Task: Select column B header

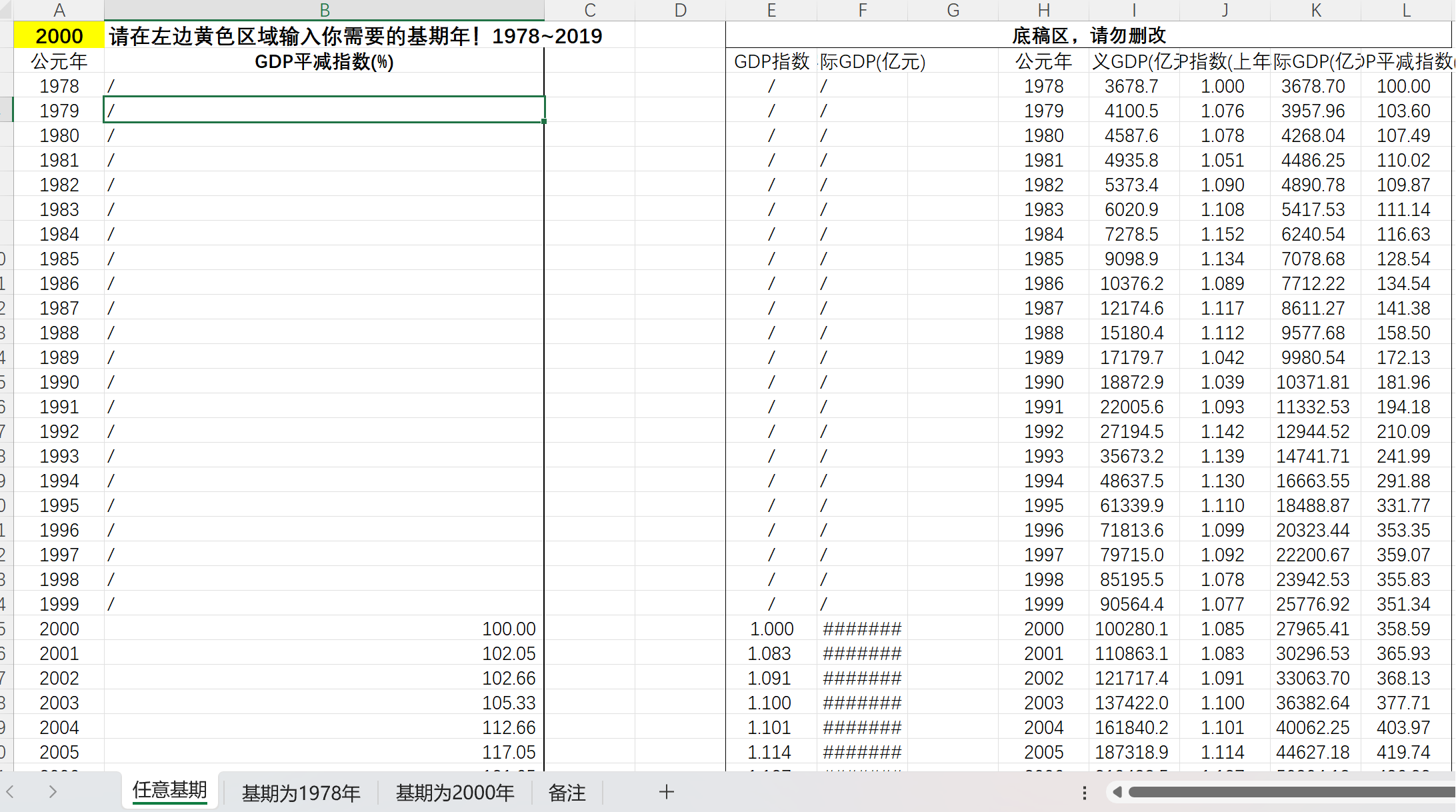Action: (x=324, y=10)
